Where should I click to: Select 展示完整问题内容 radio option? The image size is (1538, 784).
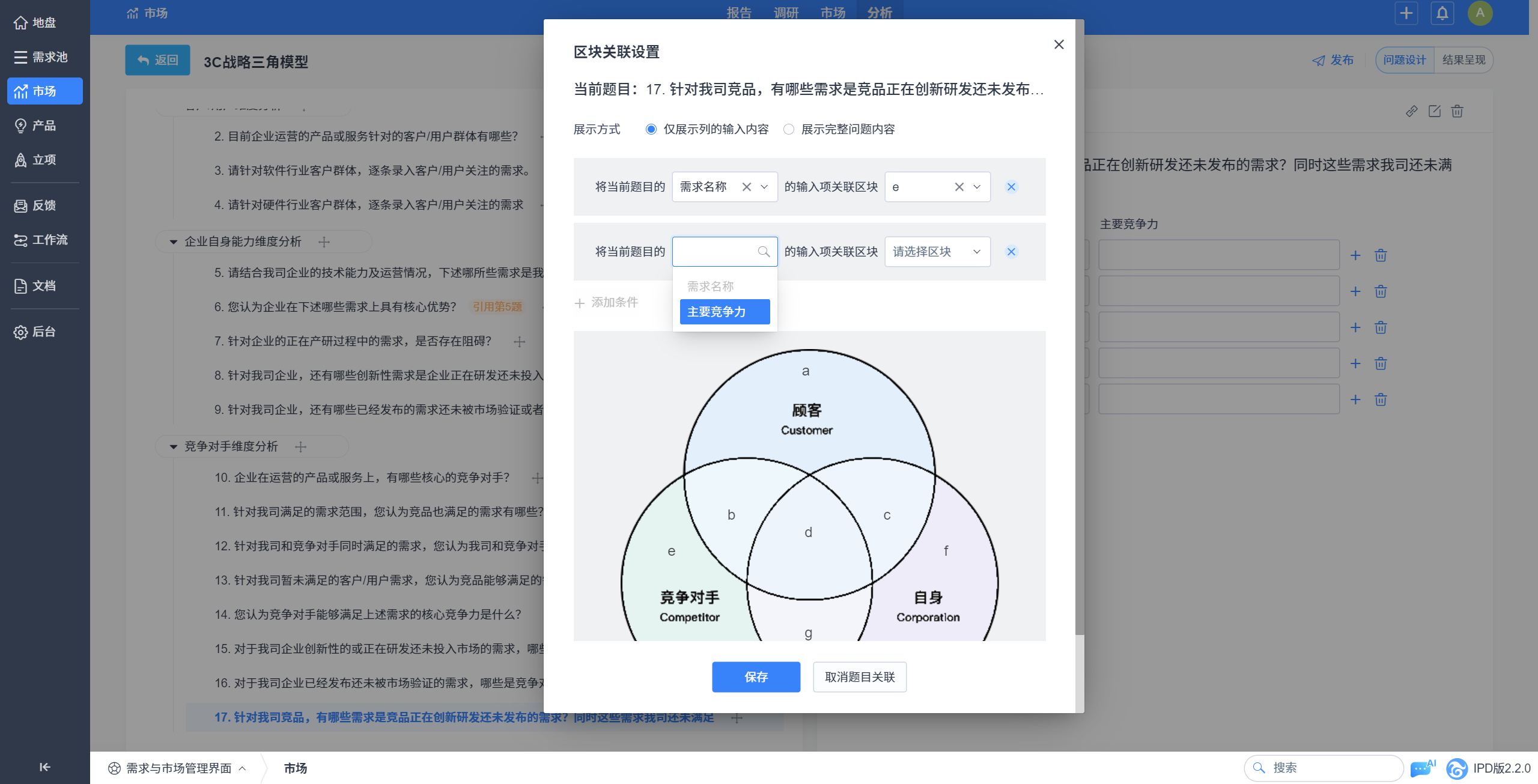(x=789, y=129)
